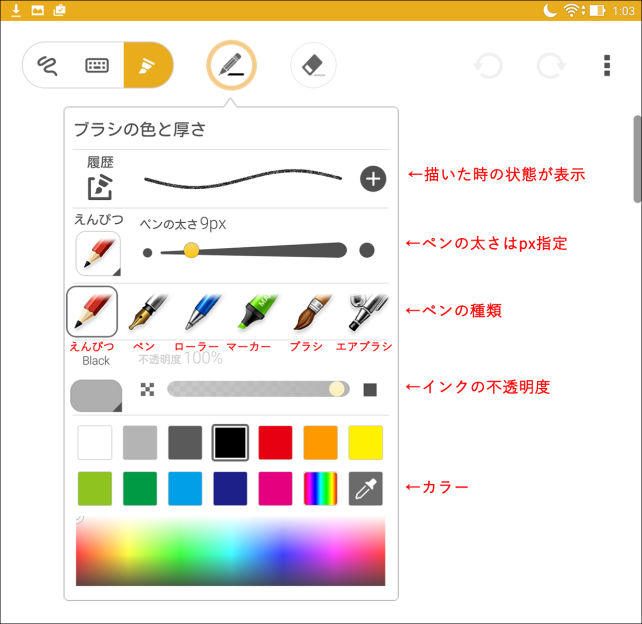Image resolution: width=642 pixels, height=624 pixels.
Task: Pick the red color swatch
Action: coord(276,442)
